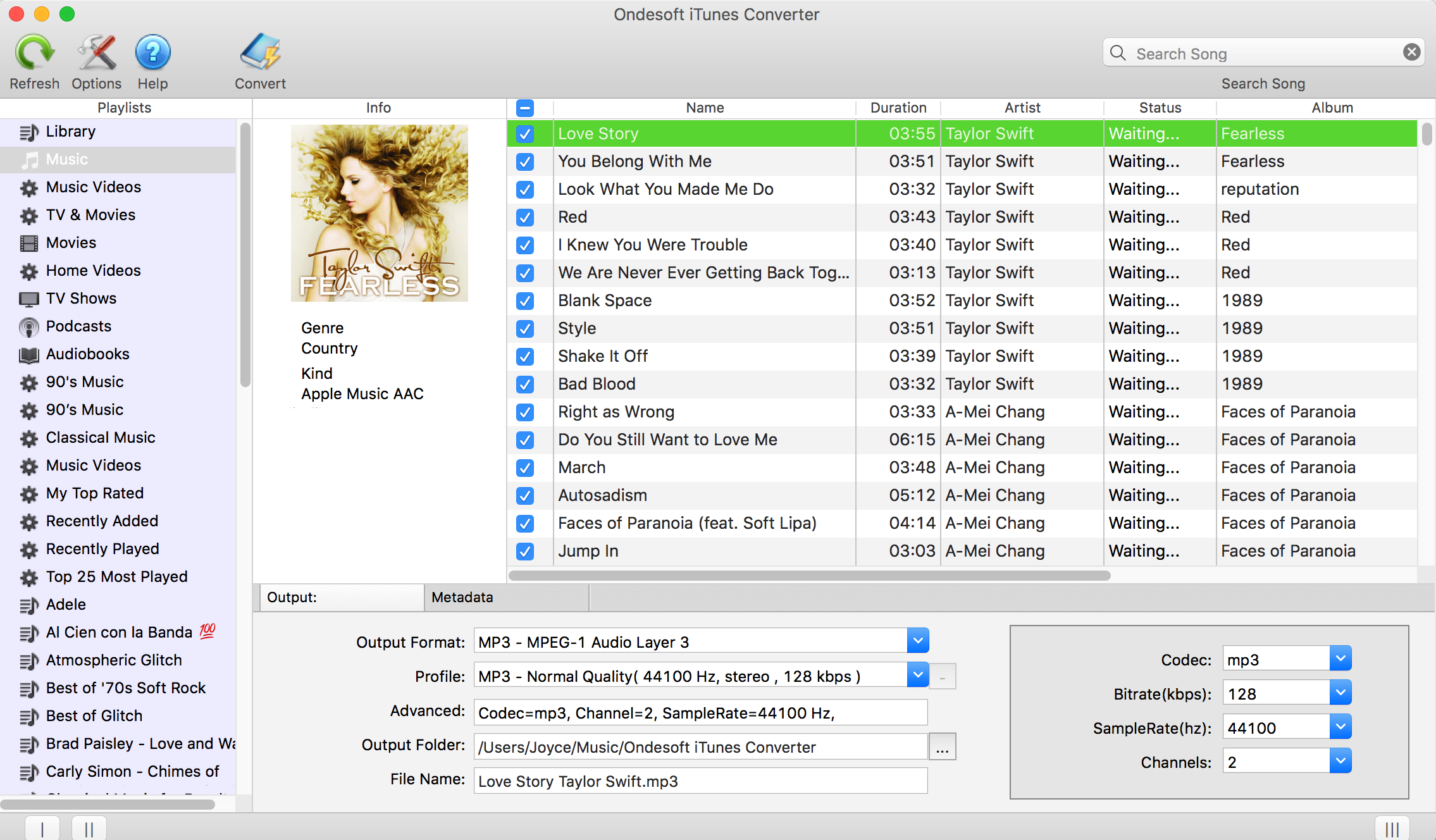Viewport: 1436px width, 840px height.
Task: Toggle checkbox for Love Story song
Action: [524, 132]
